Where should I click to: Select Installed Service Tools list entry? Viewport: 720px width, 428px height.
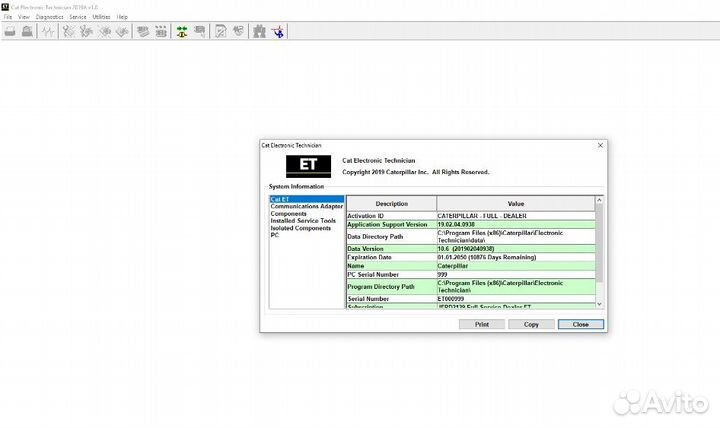tap(303, 221)
